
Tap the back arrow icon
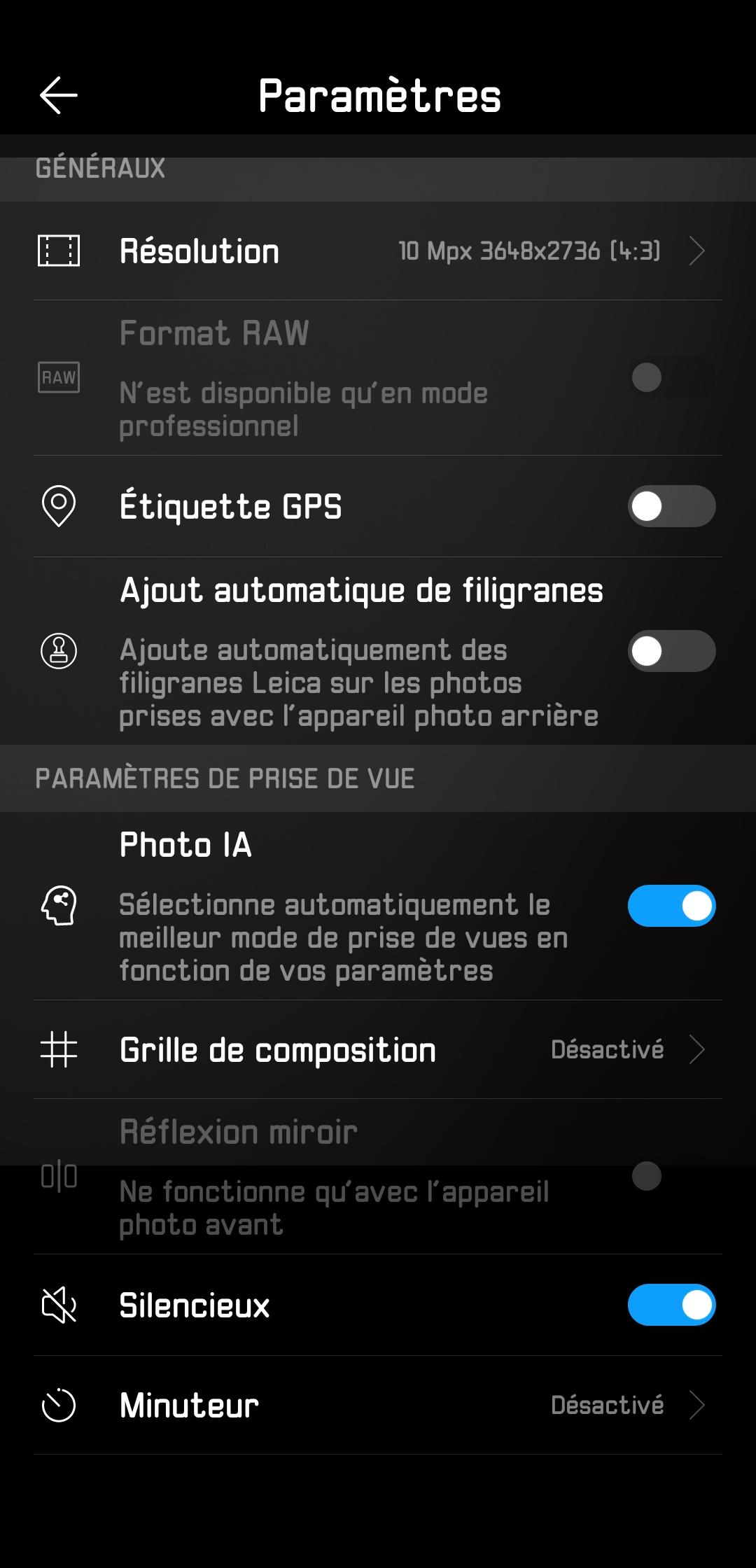(x=59, y=95)
